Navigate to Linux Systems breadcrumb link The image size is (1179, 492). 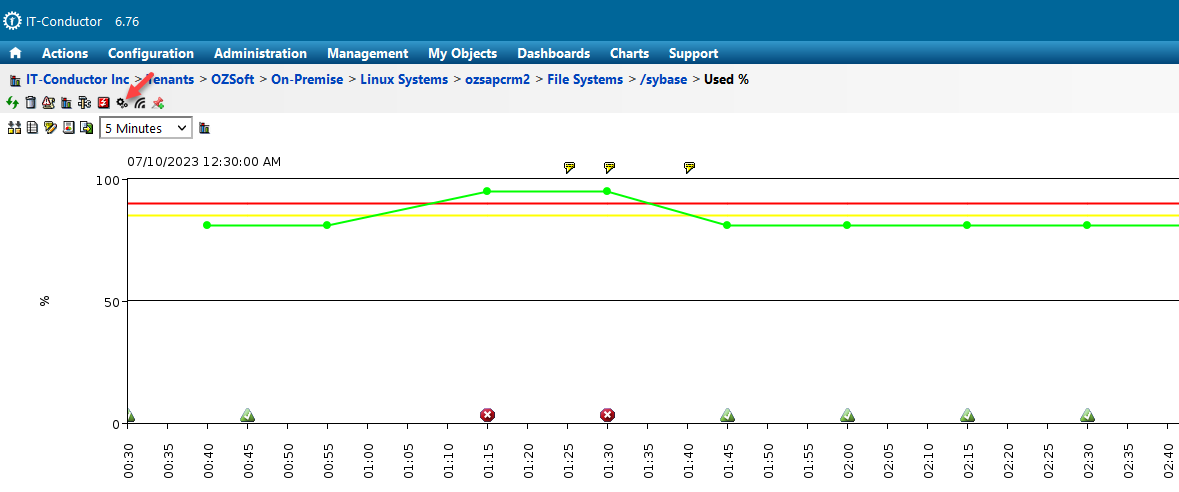404,79
